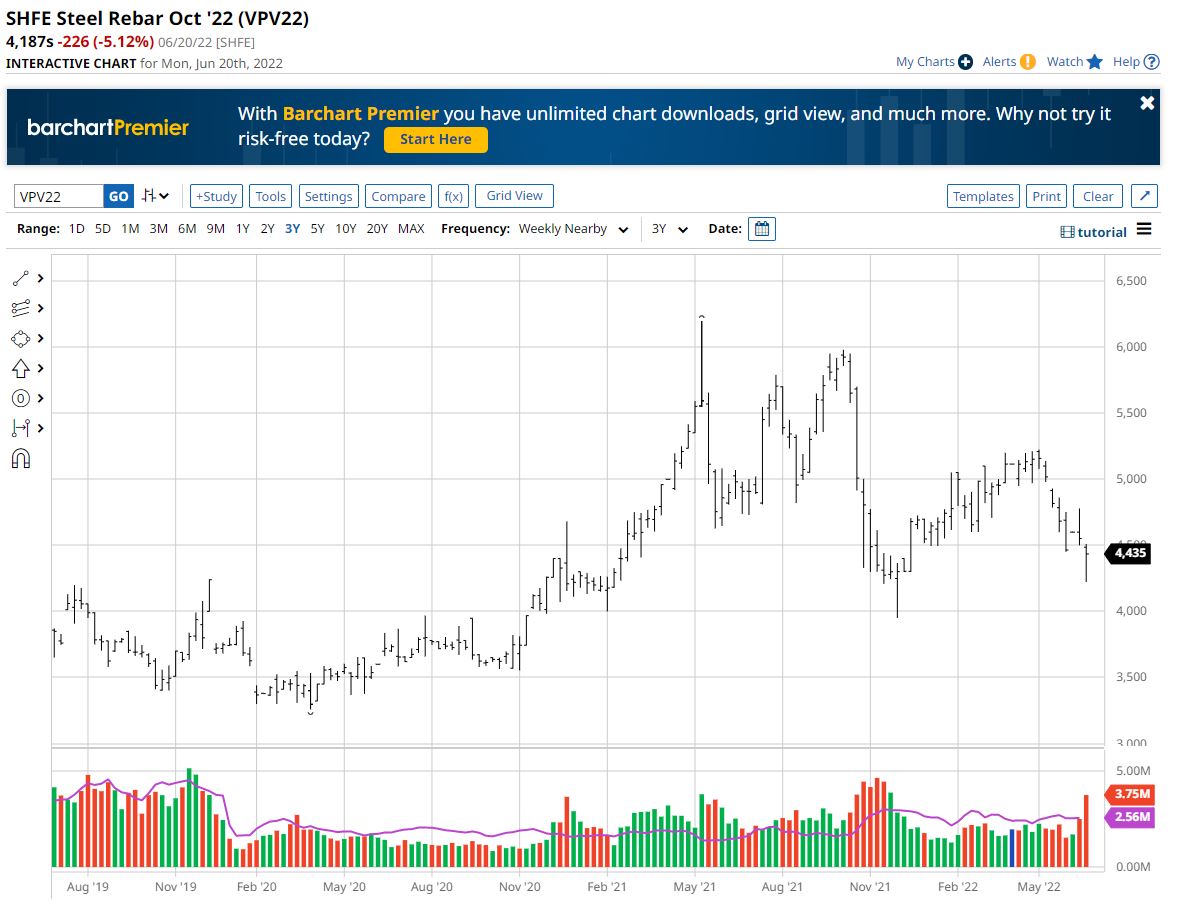This screenshot has width=1180, height=916.
Task: Click the +Study button
Action: point(216,196)
